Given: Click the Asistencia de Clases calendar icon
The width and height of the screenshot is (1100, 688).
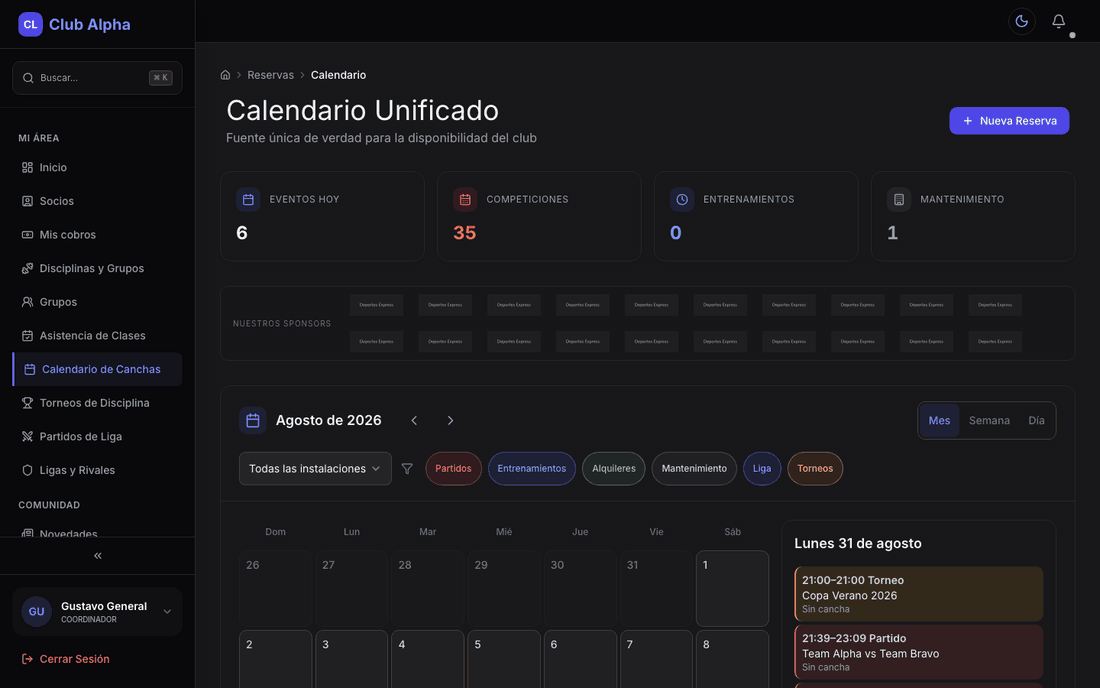Looking at the screenshot, I should point(27,336).
